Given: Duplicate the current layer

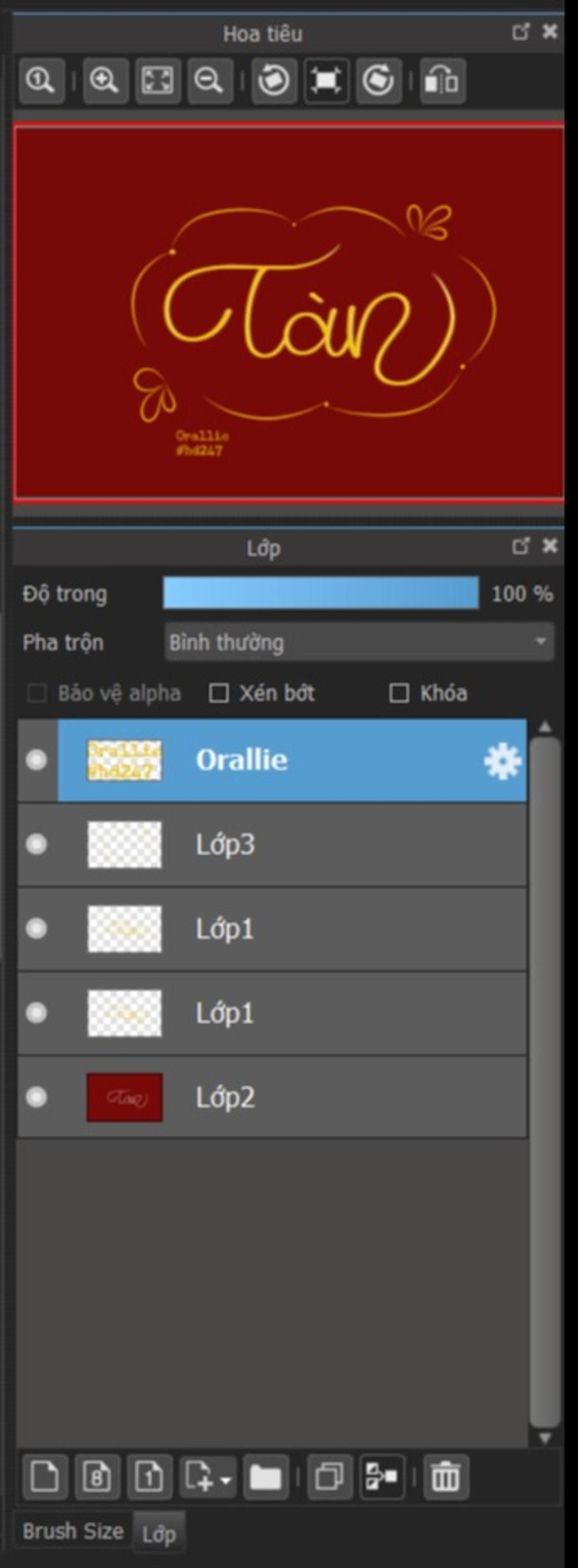Looking at the screenshot, I should pyautogui.click(x=330, y=1476).
